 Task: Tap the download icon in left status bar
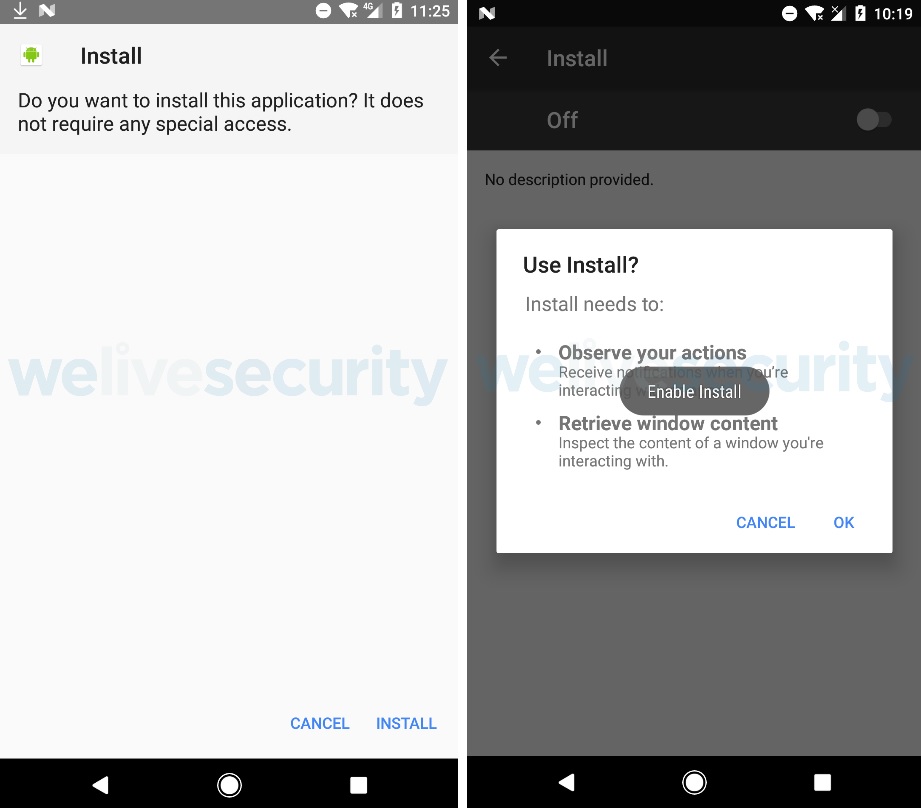(x=20, y=11)
